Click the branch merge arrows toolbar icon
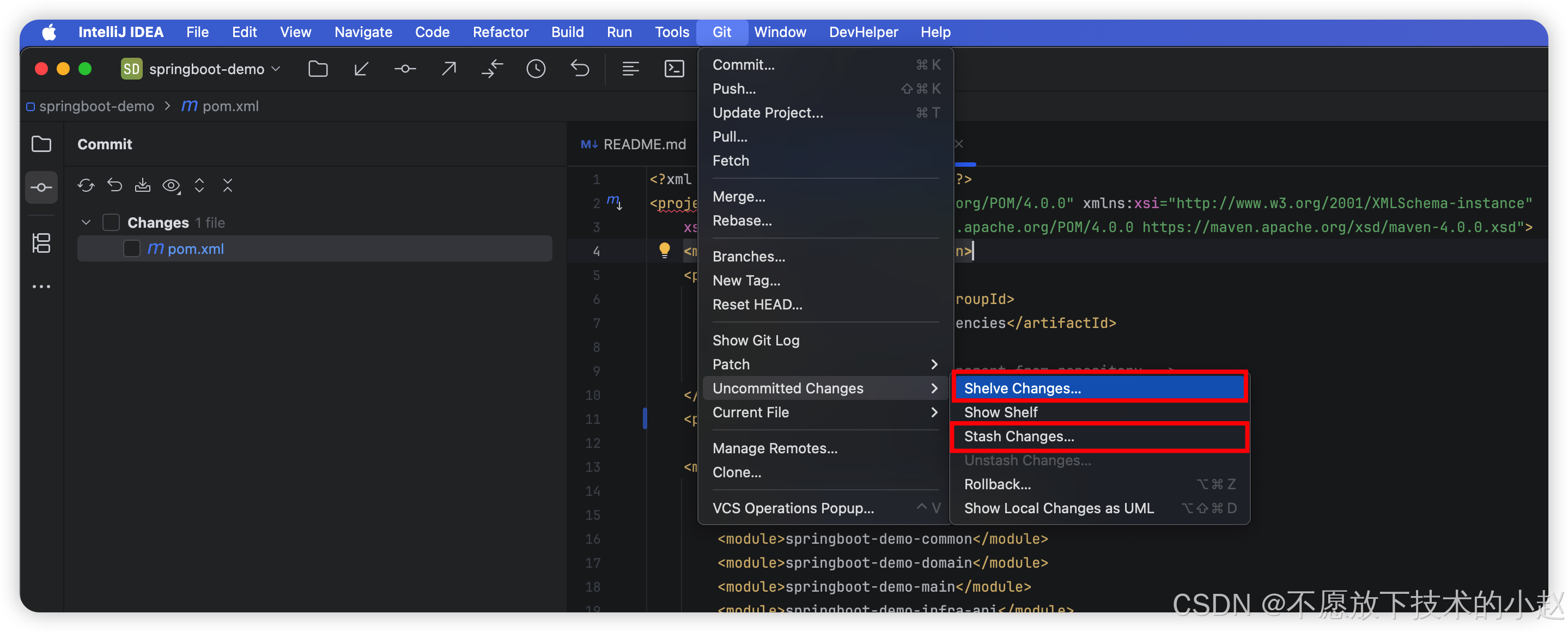 [493, 69]
